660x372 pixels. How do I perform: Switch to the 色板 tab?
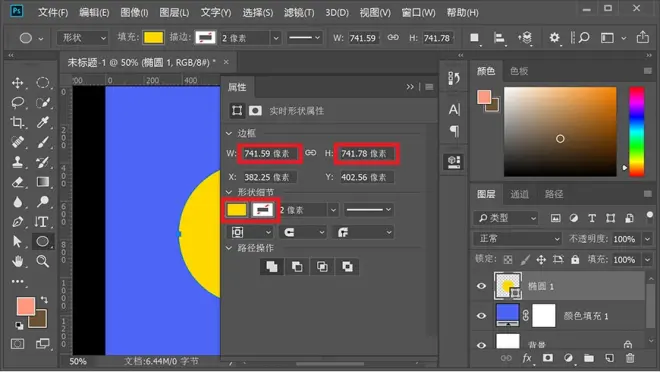click(x=519, y=71)
